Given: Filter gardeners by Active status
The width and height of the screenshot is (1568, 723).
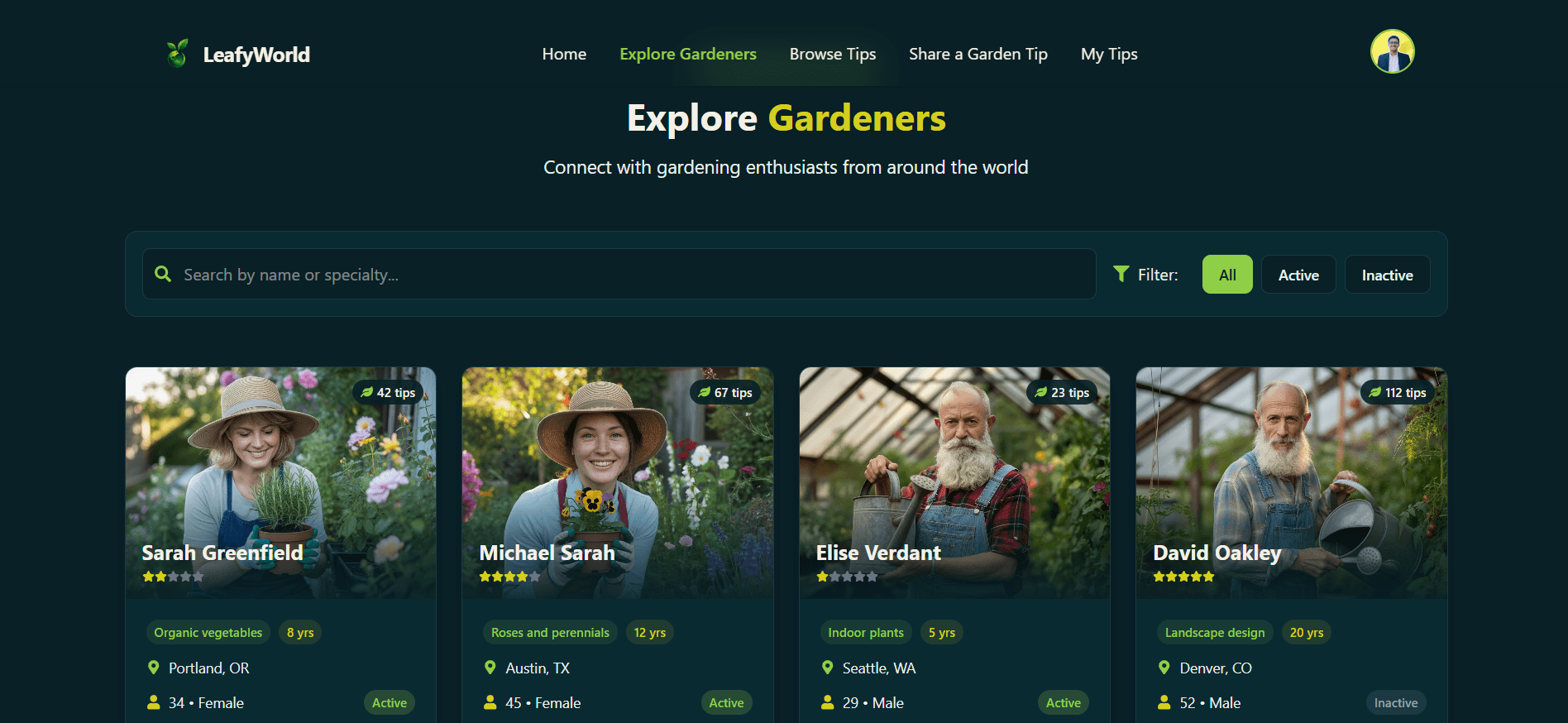Looking at the screenshot, I should [x=1298, y=275].
